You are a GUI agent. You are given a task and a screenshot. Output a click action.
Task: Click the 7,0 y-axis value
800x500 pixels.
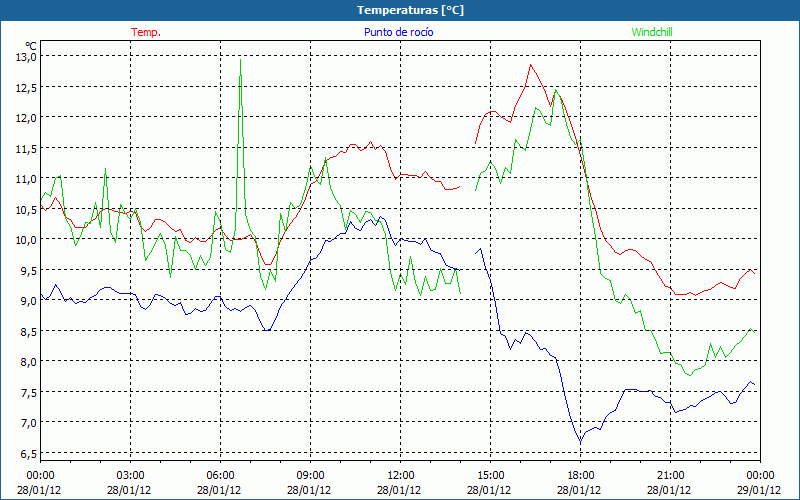click(28, 422)
